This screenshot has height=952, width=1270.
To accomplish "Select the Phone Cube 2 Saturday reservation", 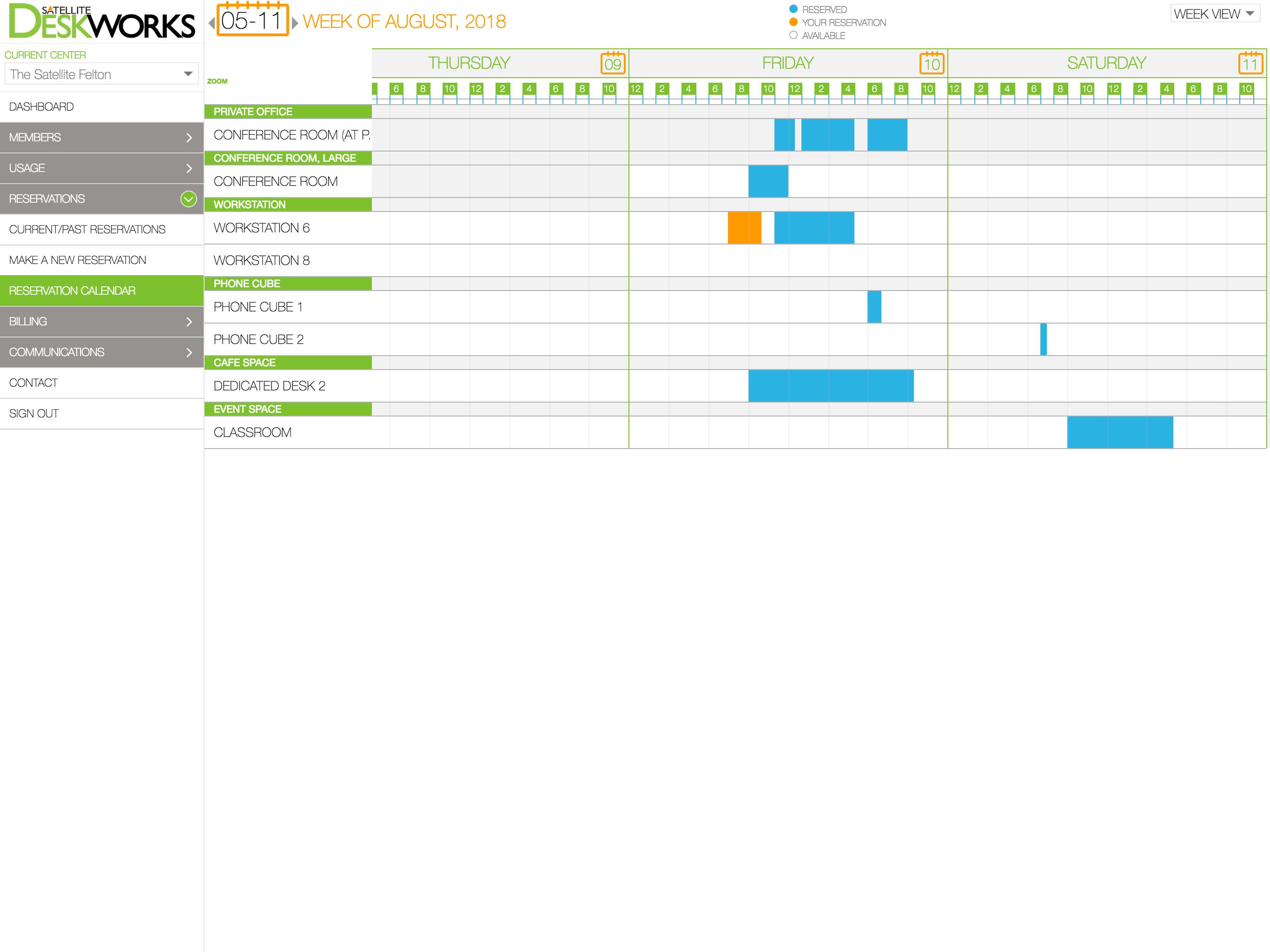I will click(x=1043, y=339).
